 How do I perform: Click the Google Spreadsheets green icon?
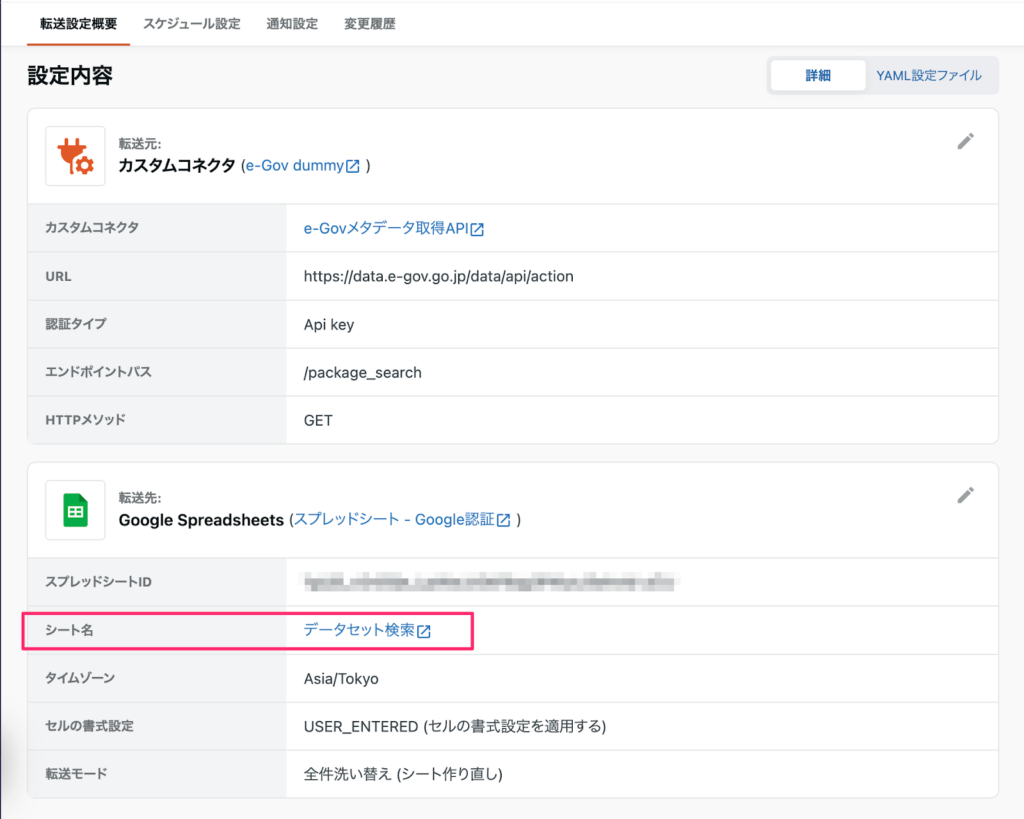pos(75,510)
